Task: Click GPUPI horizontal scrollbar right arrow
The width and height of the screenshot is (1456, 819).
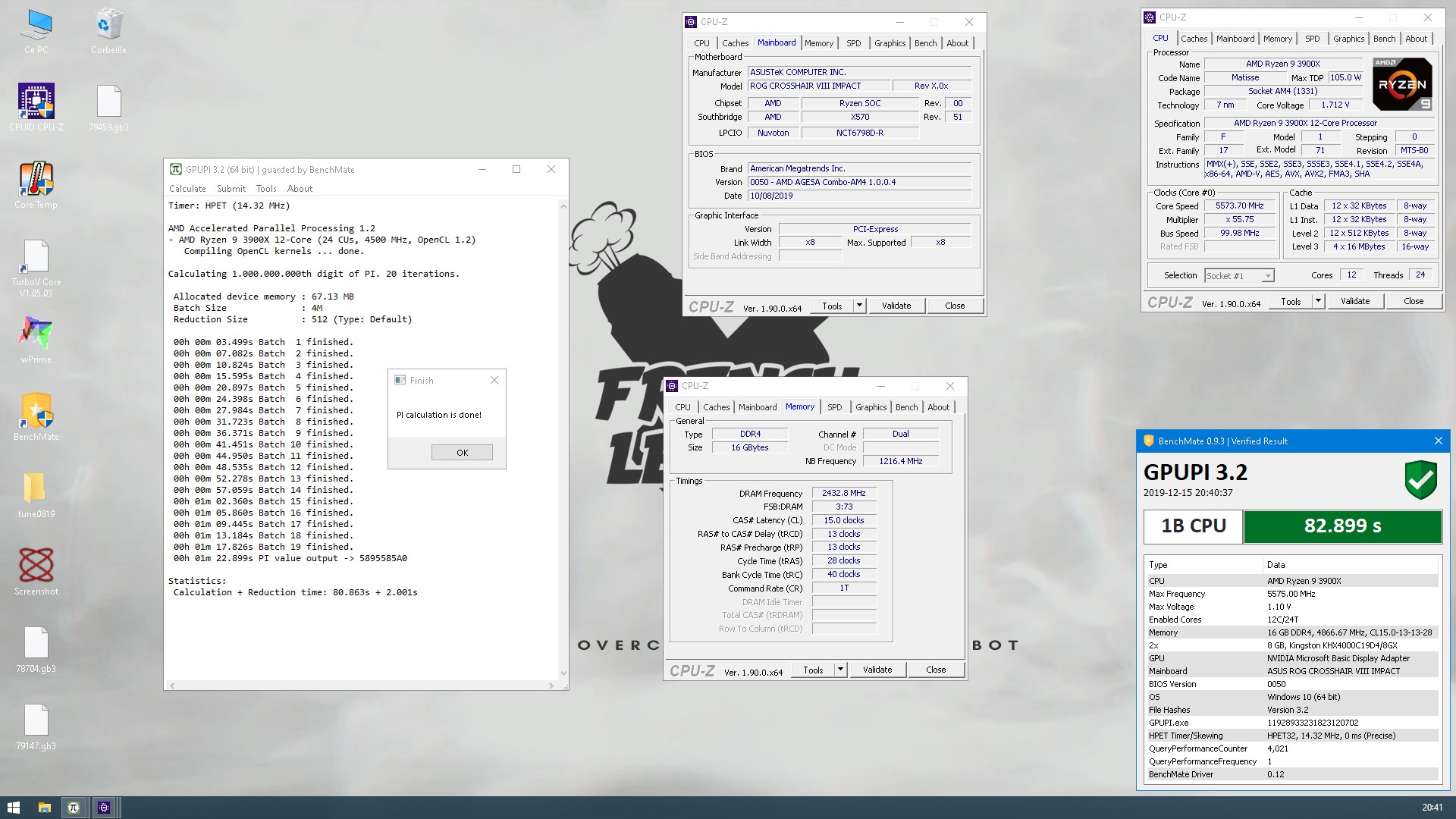Action: 551,685
